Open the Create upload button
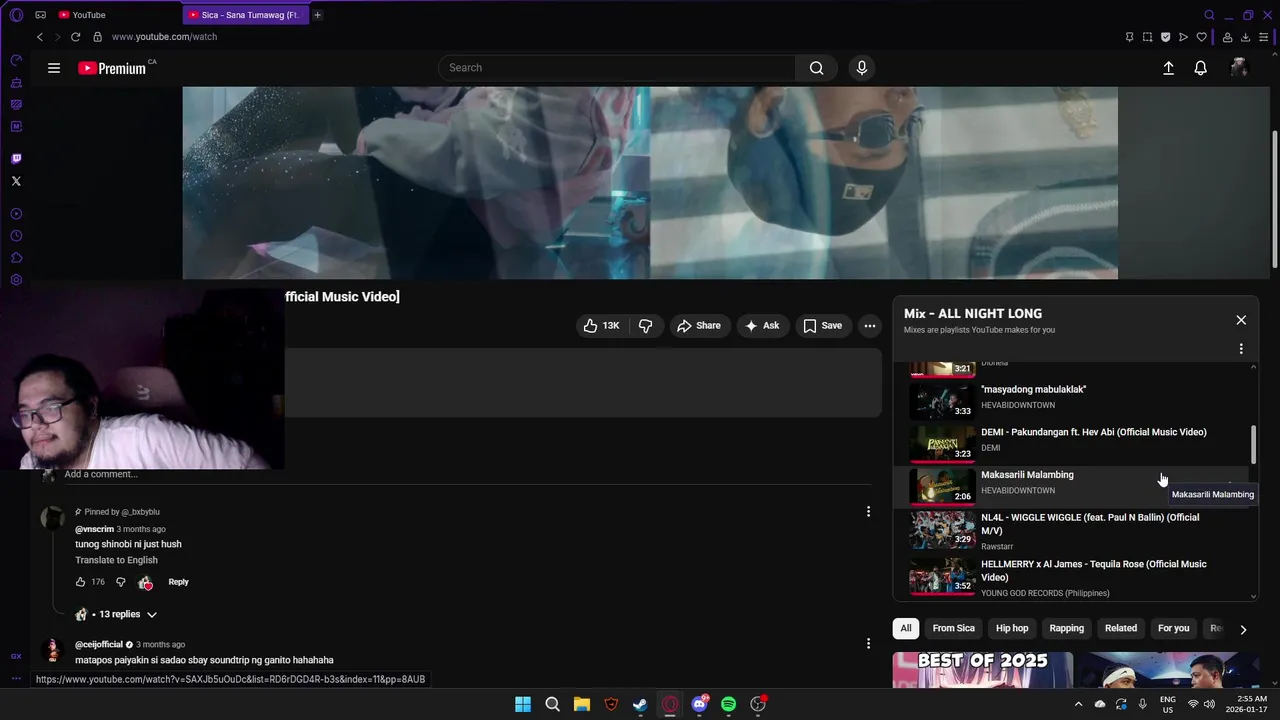Viewport: 1280px width, 720px height. 1168,68
